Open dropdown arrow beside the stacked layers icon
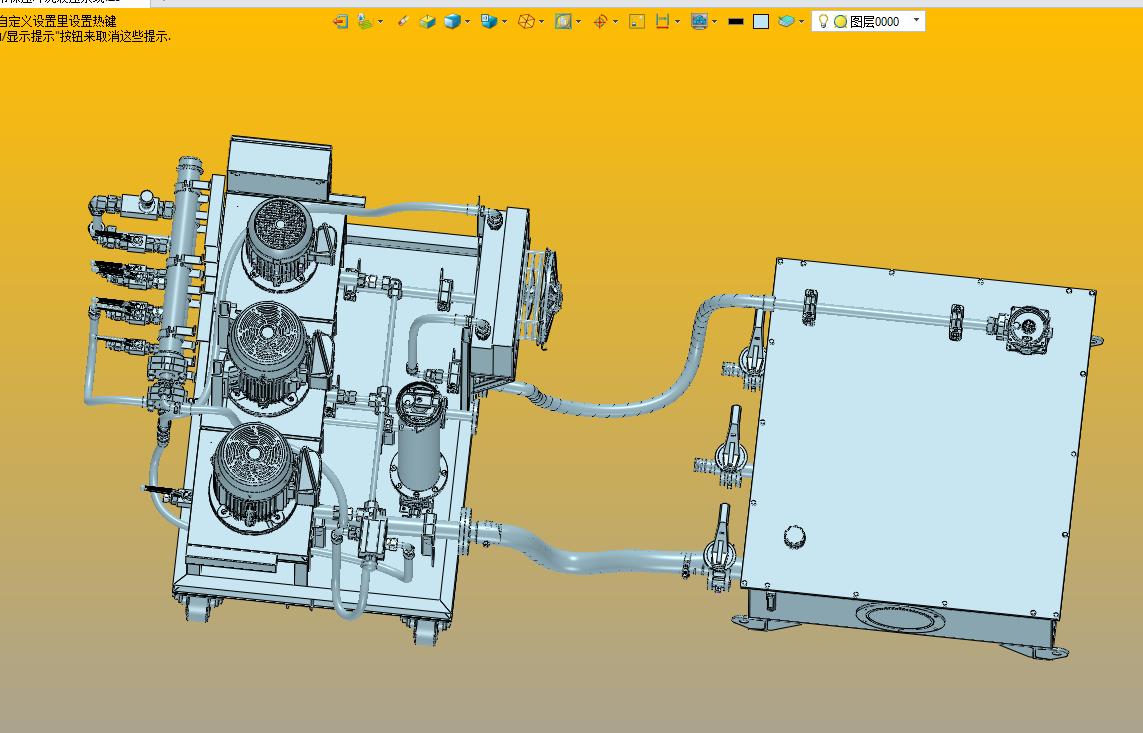Image resolution: width=1143 pixels, height=733 pixels. (x=801, y=22)
